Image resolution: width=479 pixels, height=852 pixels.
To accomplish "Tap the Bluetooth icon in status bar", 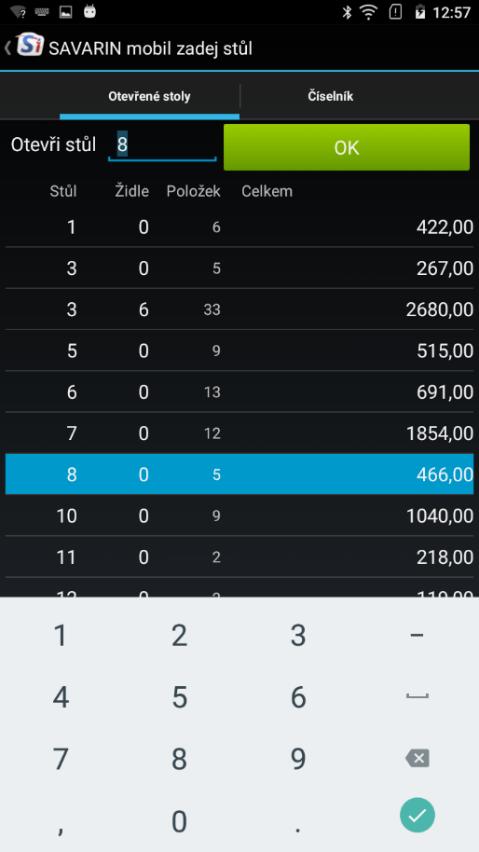I will click(346, 12).
